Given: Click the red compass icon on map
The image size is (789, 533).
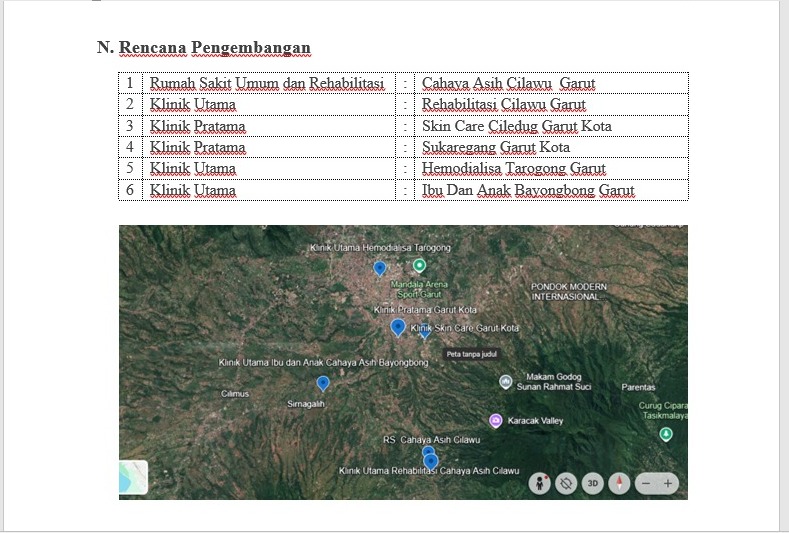Looking at the screenshot, I should pyautogui.click(x=619, y=484).
